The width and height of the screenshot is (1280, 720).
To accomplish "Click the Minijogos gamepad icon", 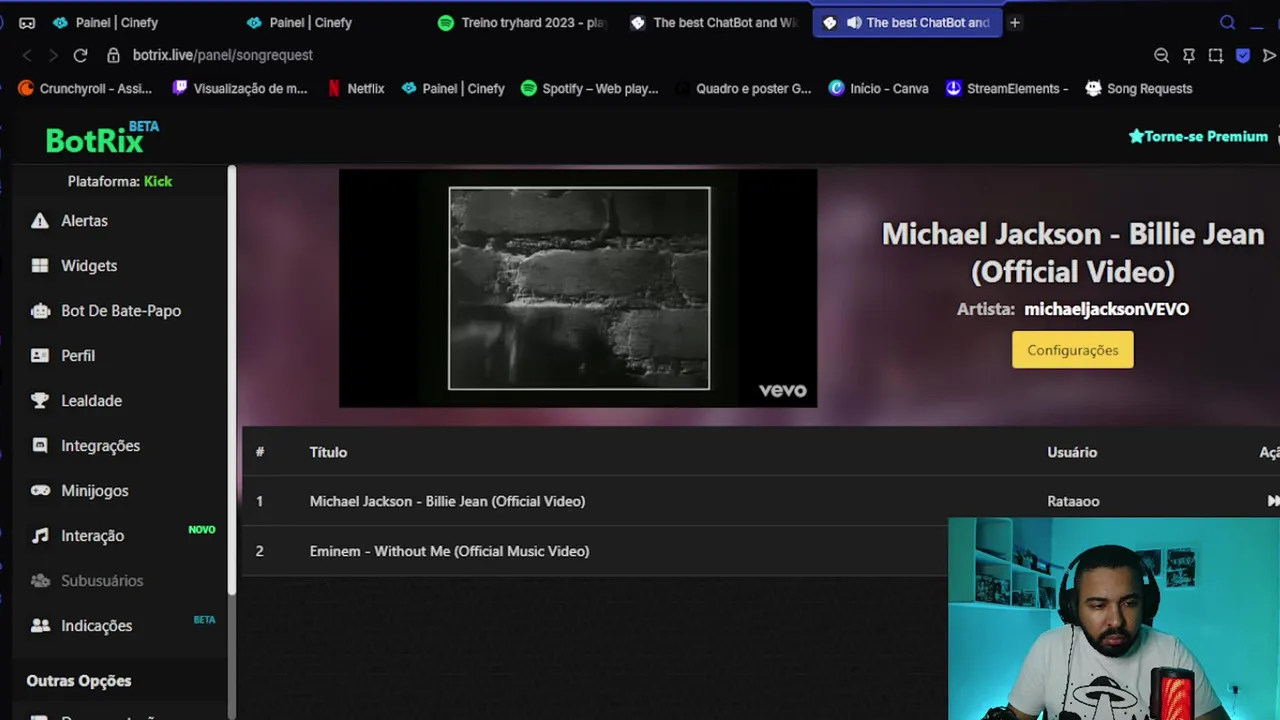I will click(40, 491).
